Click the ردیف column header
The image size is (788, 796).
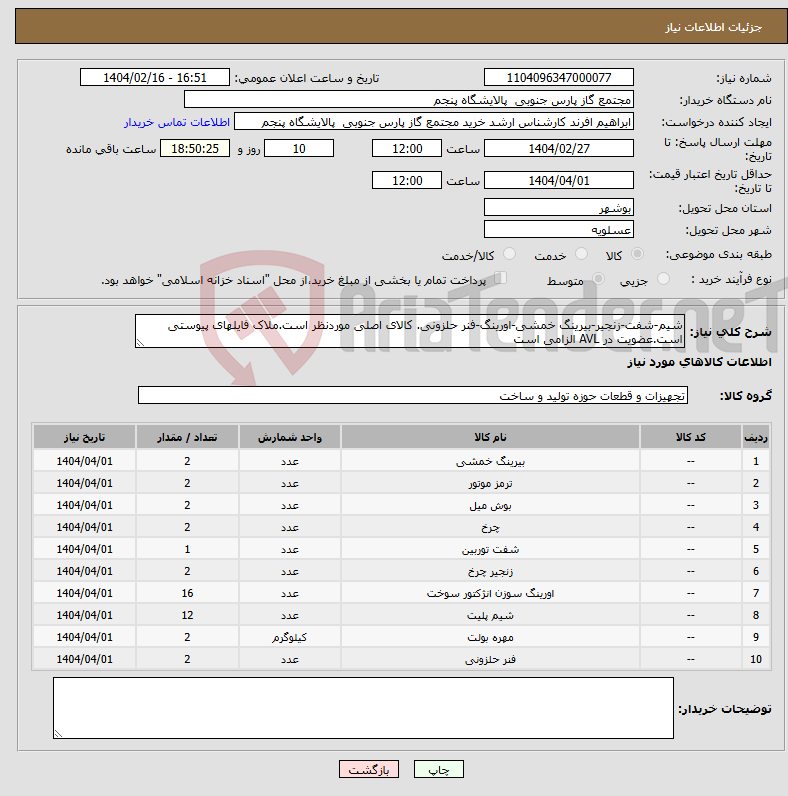756,437
